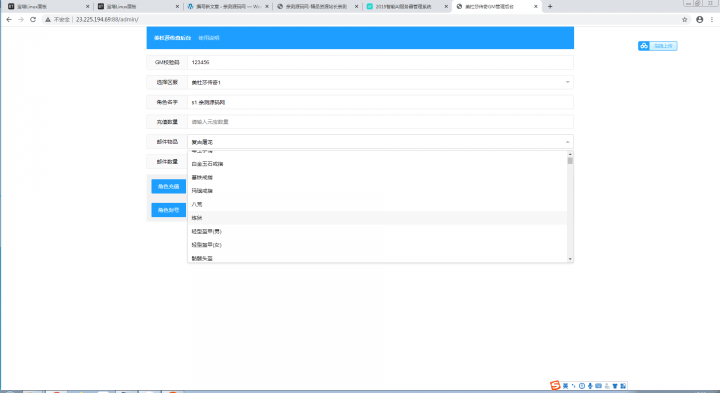720x393 pixels.
Task: Open the Chrome profile avatar menu
Action: (x=699, y=19)
